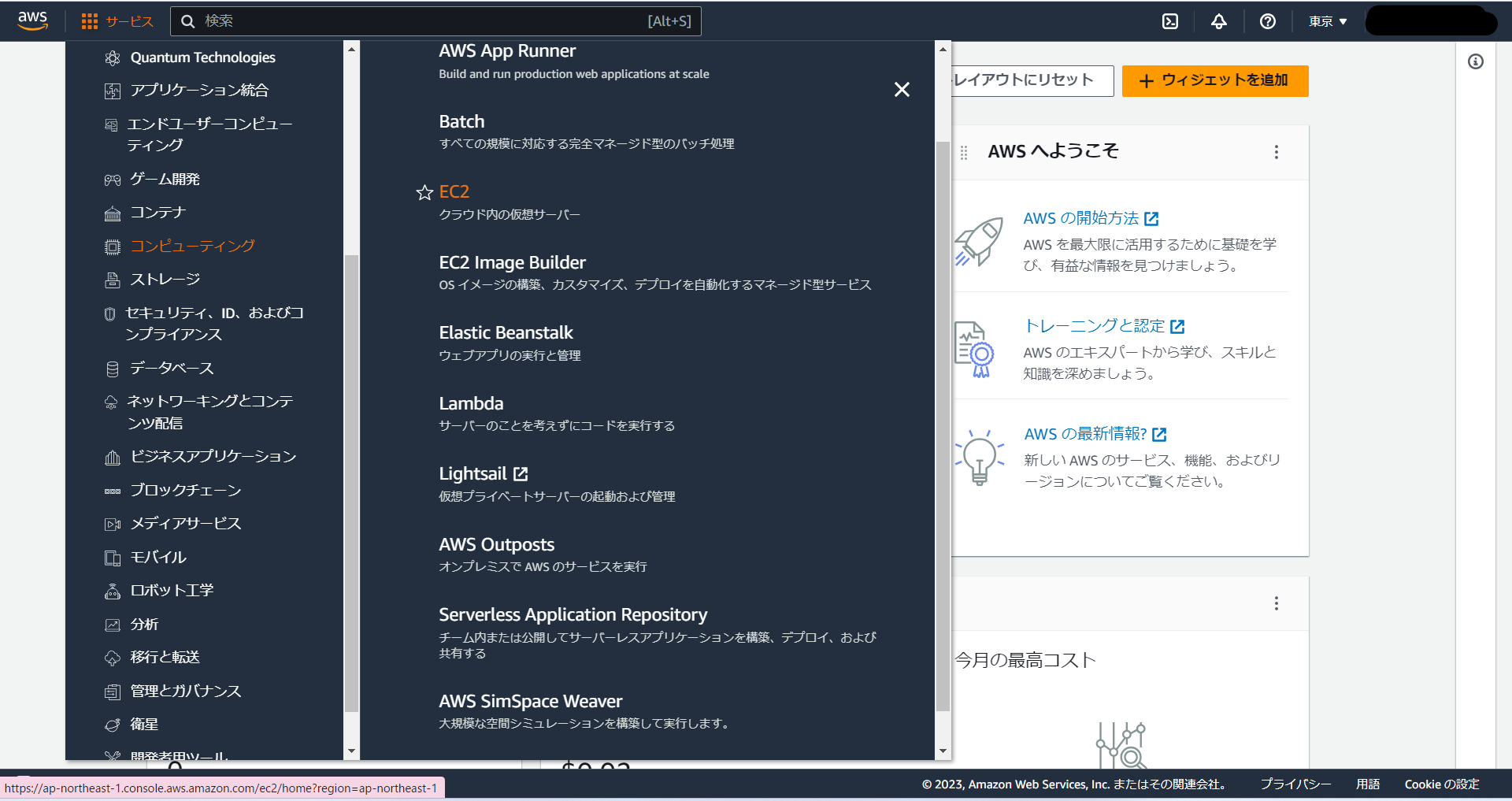
Task: Open the blacked-out account menu
Action: tap(1431, 21)
